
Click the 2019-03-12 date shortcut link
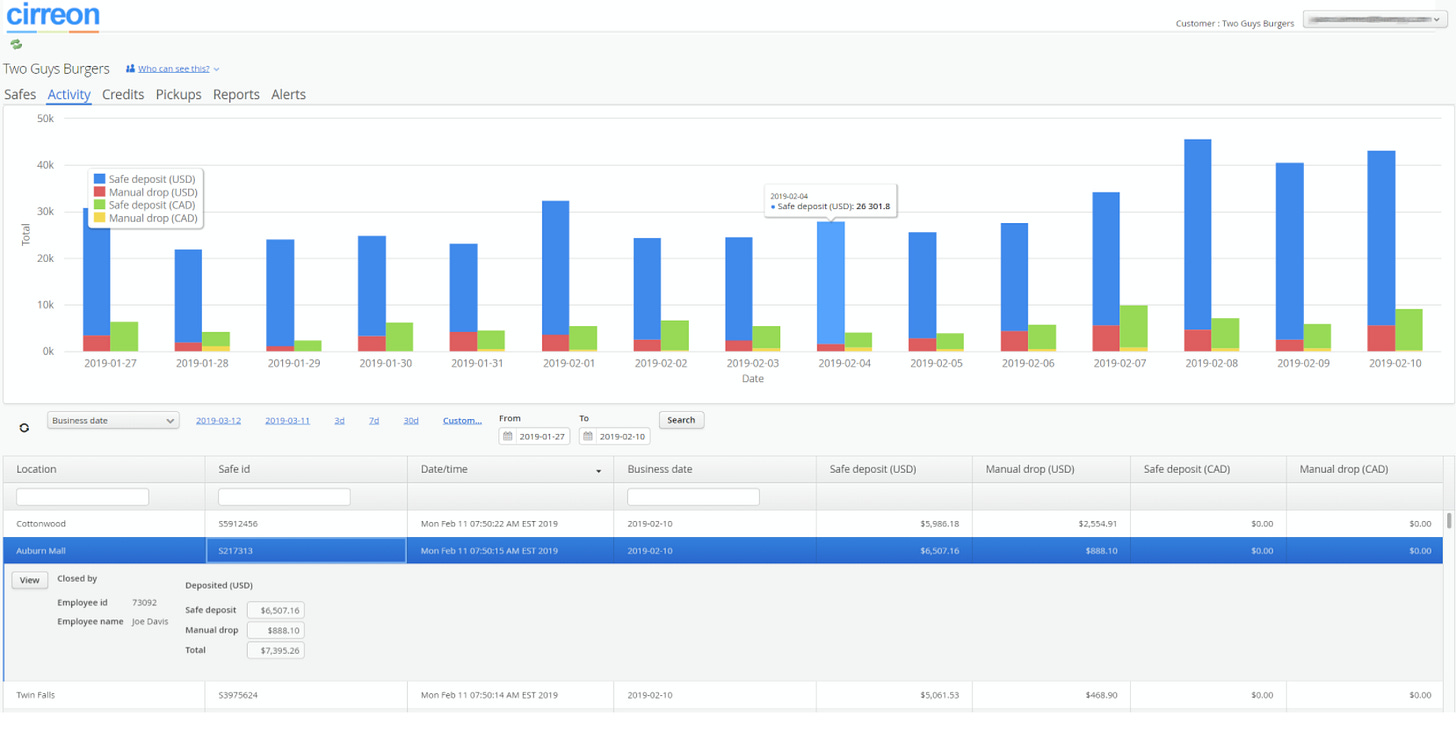[218, 421]
